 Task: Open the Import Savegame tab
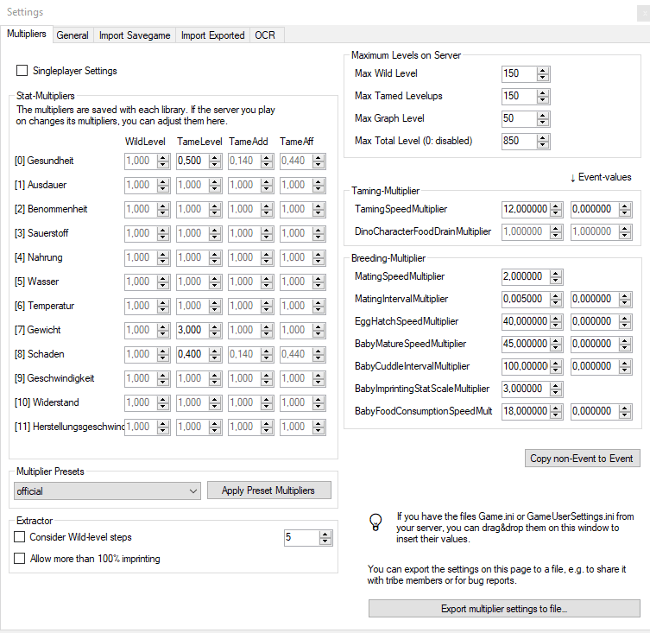(134, 35)
